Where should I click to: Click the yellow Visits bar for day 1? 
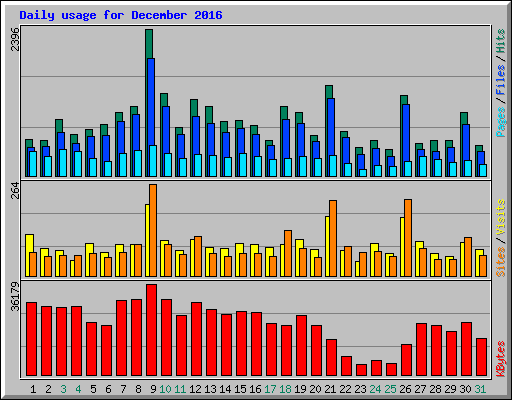(x=29, y=243)
